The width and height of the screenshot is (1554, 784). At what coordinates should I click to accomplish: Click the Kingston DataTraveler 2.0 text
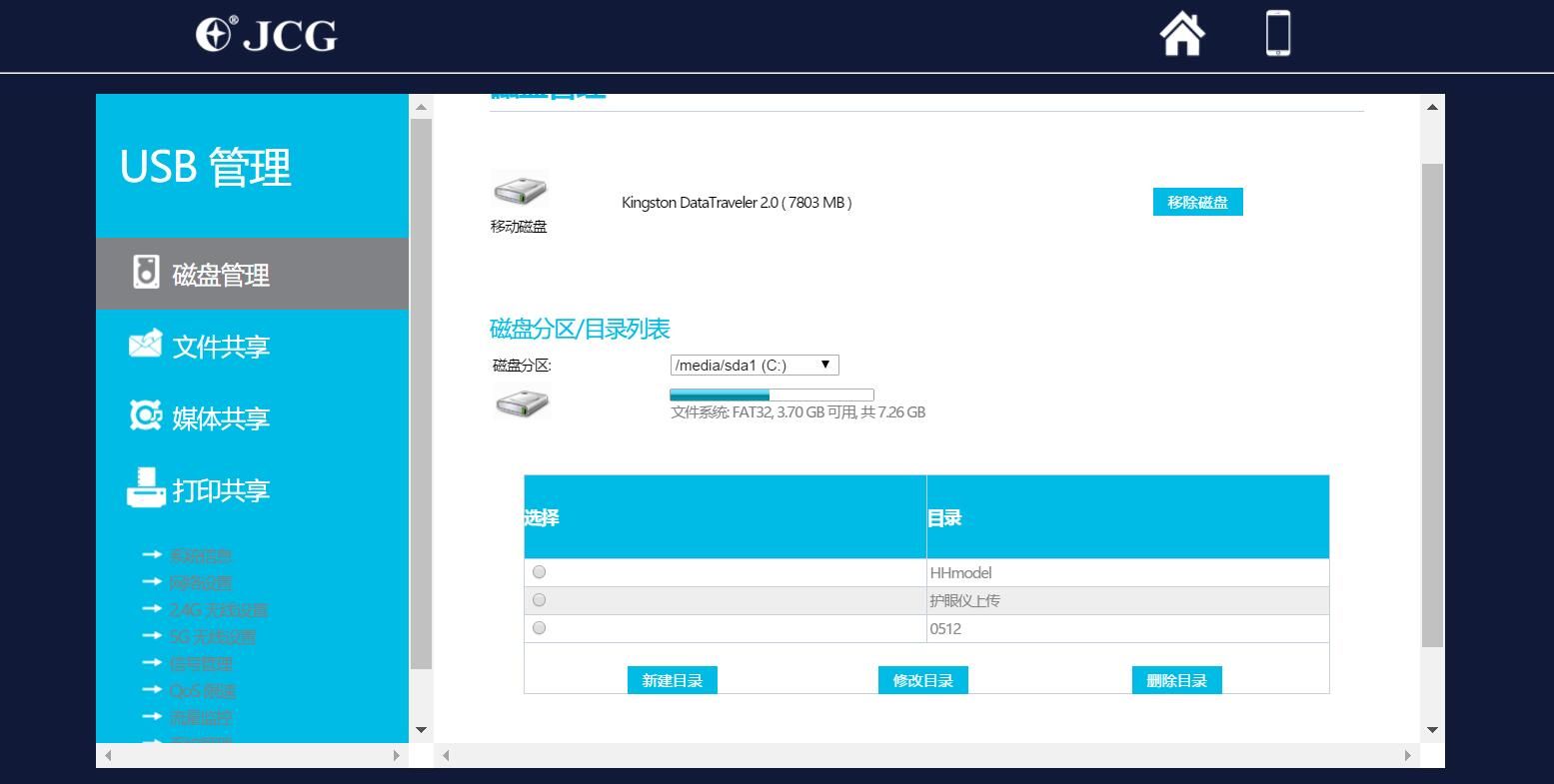737,202
